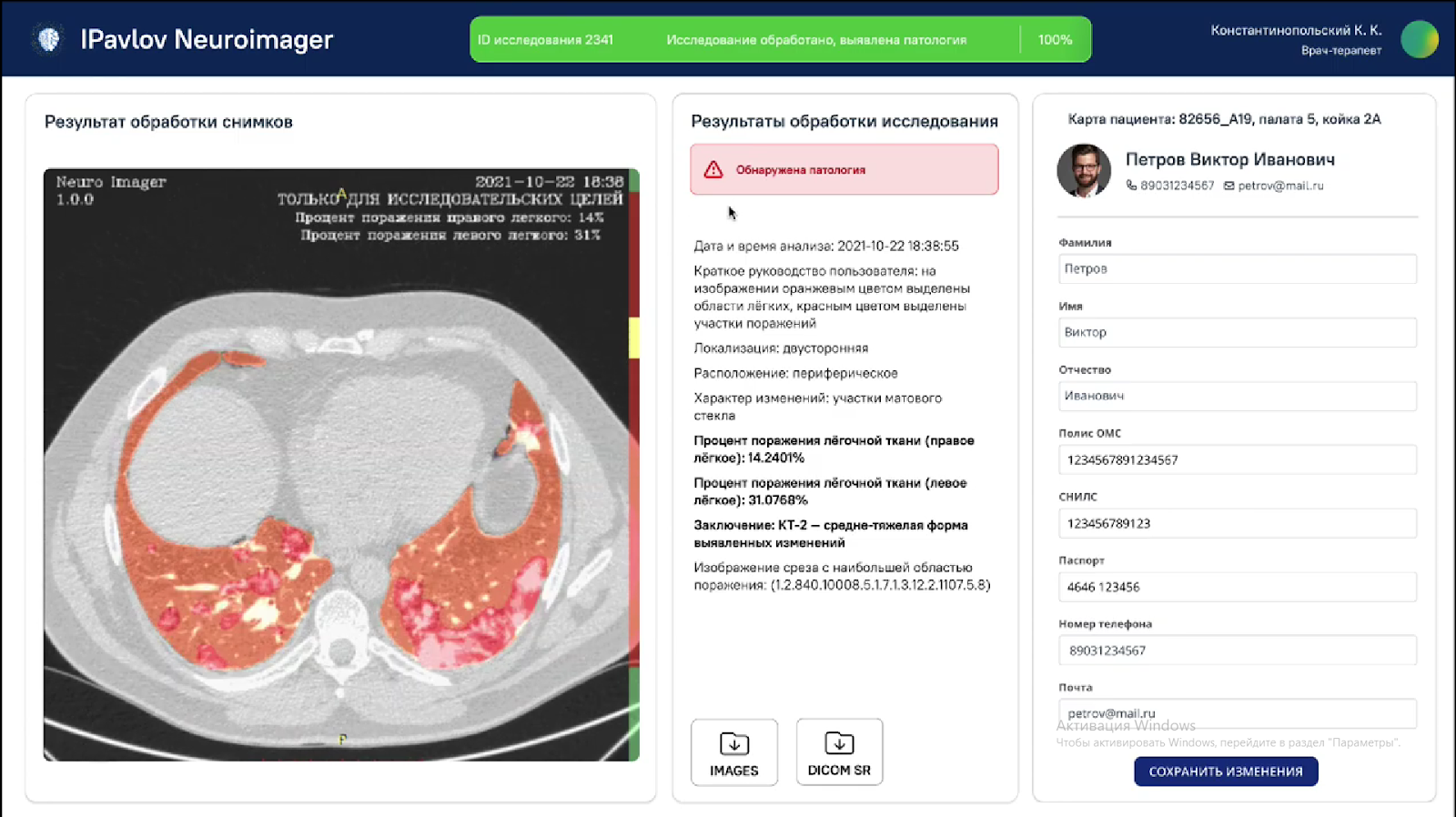Click the left lung damage percentage 31.0768% text
This screenshot has height=817, width=1456.
[x=830, y=491]
